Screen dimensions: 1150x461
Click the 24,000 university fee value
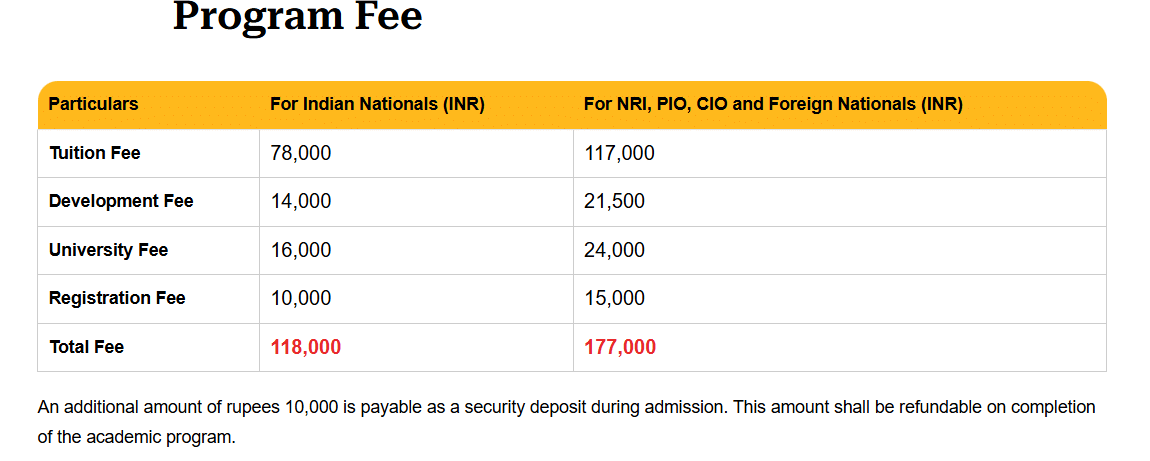(x=614, y=250)
